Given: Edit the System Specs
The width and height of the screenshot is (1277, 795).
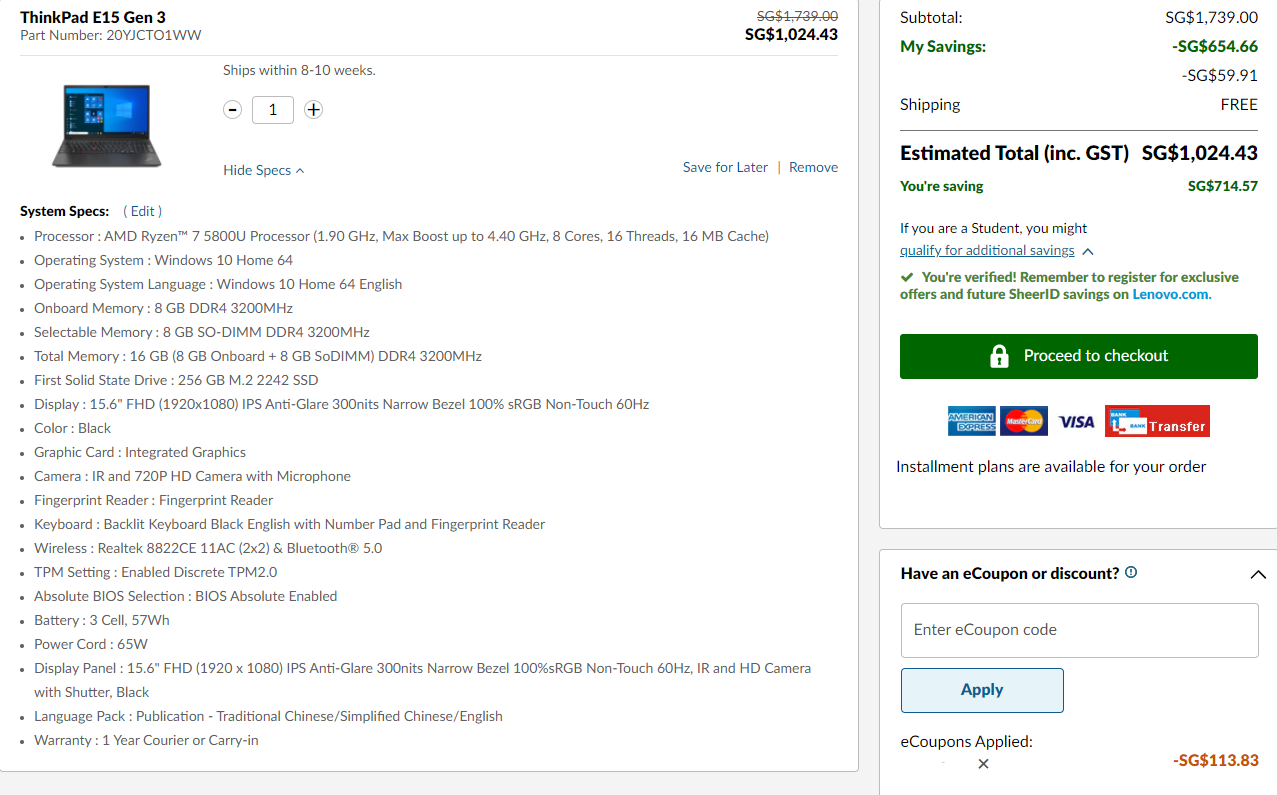Looking at the screenshot, I should click(x=142, y=211).
